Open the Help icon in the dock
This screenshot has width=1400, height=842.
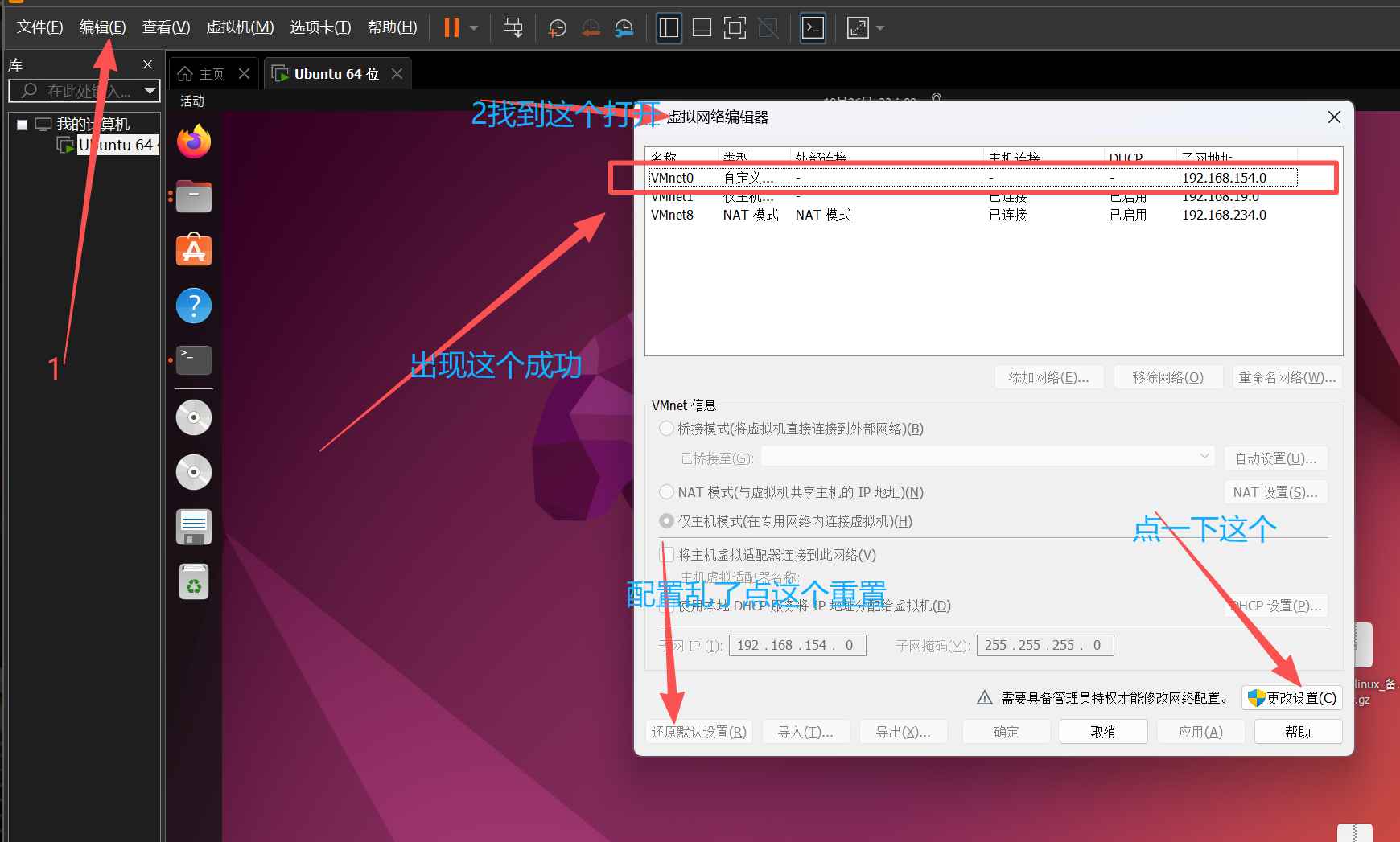(194, 306)
